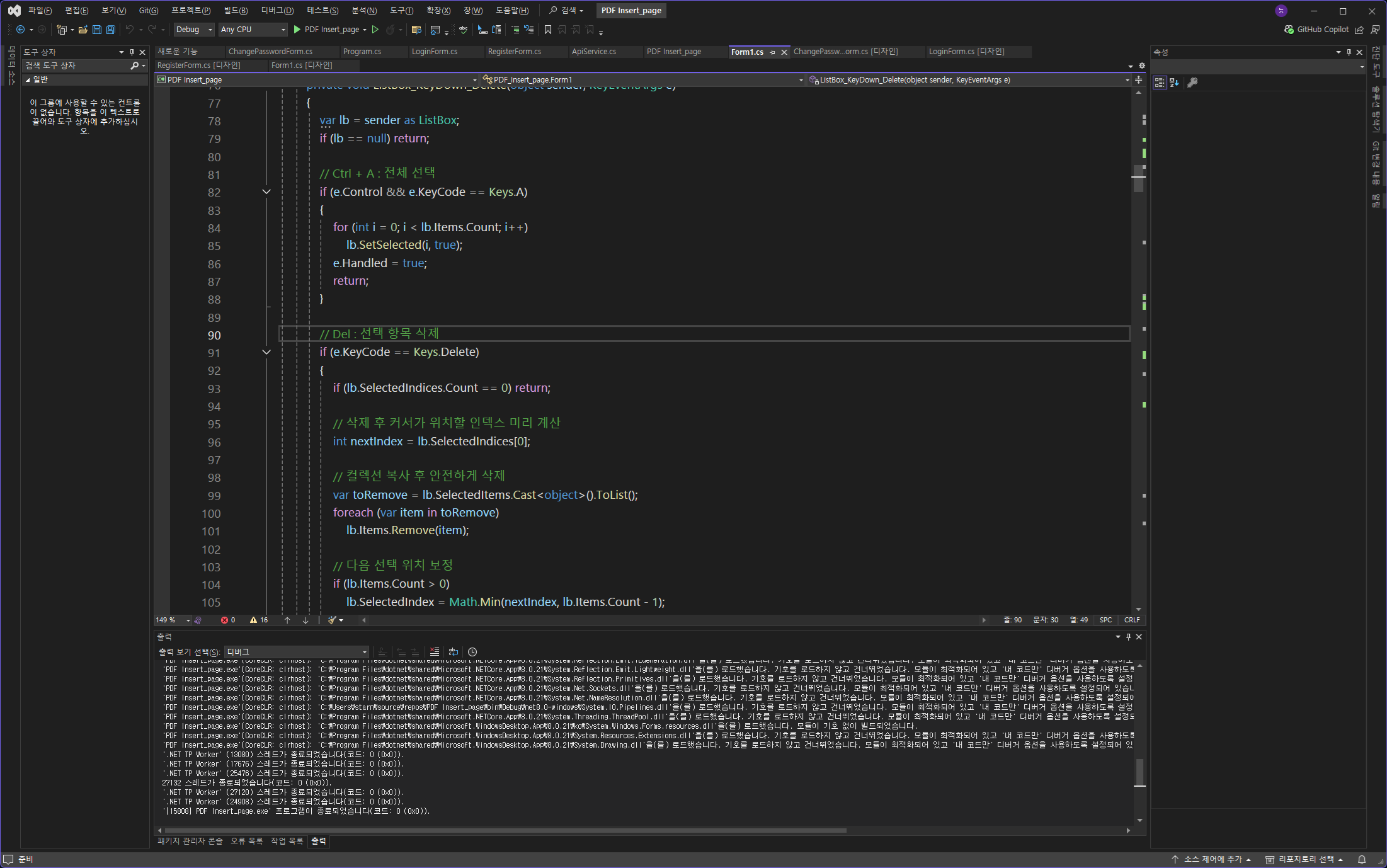Clear all text in the output window

pyautogui.click(x=434, y=652)
